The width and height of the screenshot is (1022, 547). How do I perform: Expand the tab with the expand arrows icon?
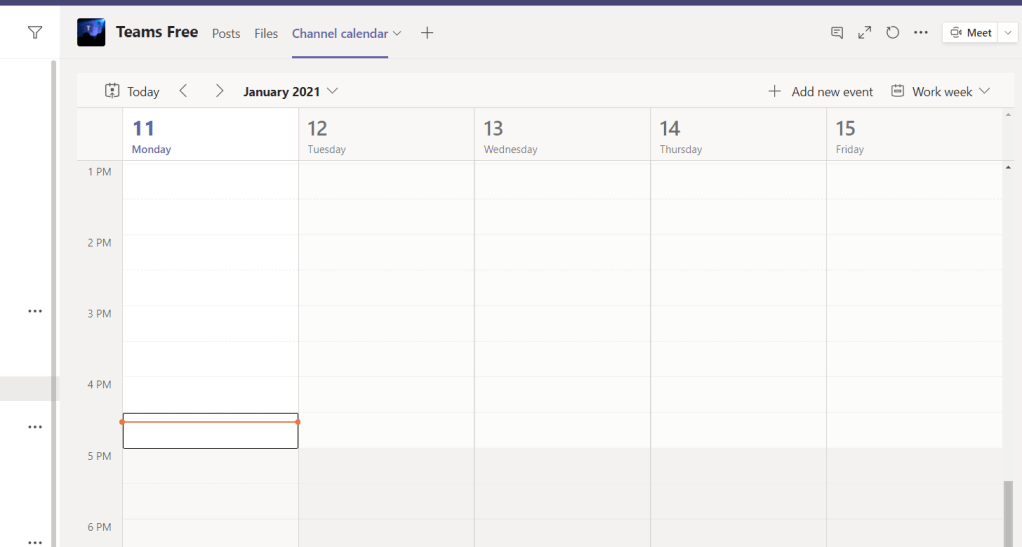[865, 33]
